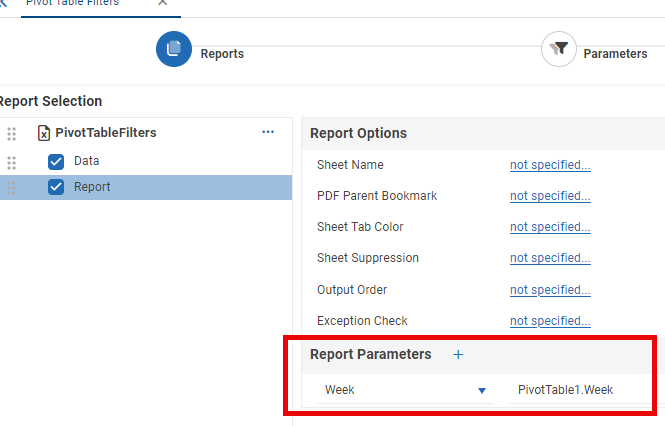Switch to the Parameters step label
Screen dimensions: 665x426
(615, 54)
